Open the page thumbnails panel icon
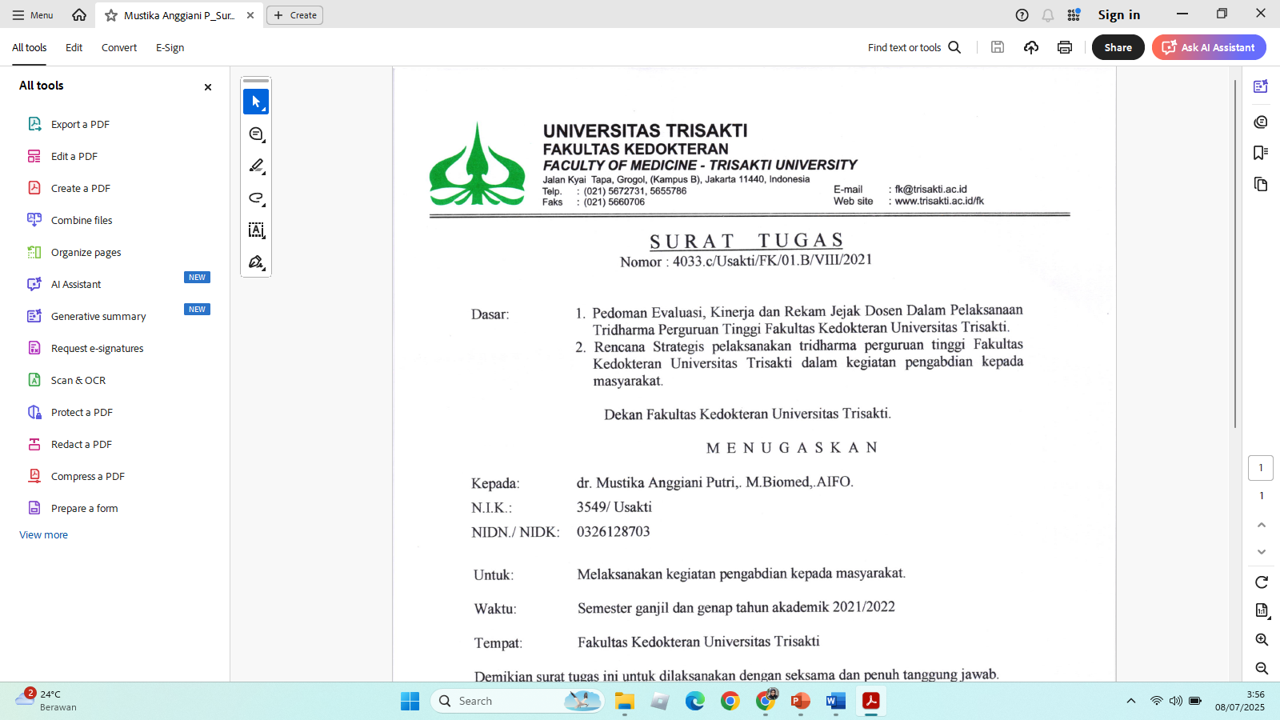Image resolution: width=1280 pixels, height=720 pixels. coord(1261,185)
